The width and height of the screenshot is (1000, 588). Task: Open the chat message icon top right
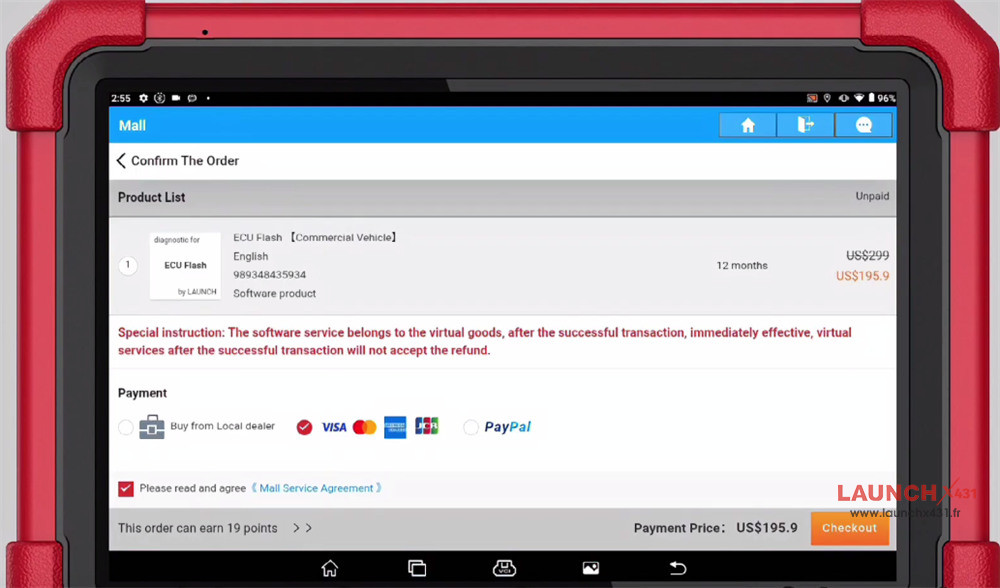coord(863,124)
